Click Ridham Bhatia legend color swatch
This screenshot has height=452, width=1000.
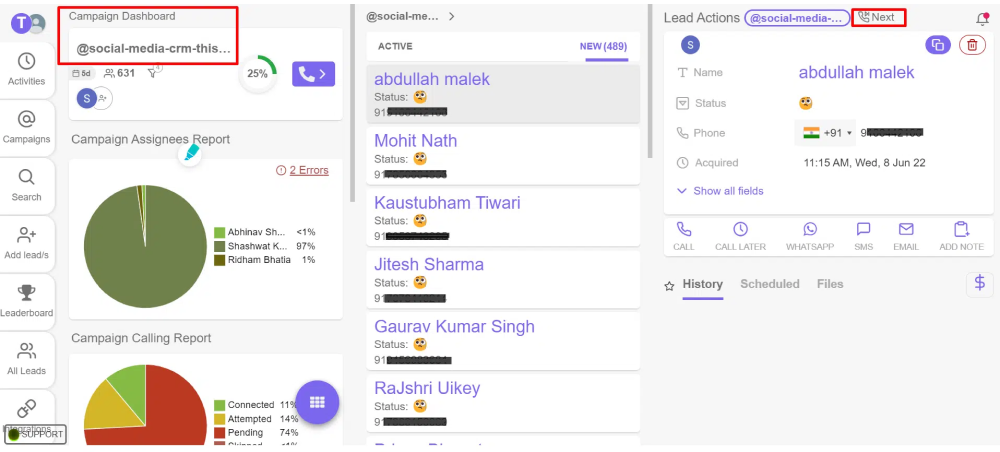[219, 260]
